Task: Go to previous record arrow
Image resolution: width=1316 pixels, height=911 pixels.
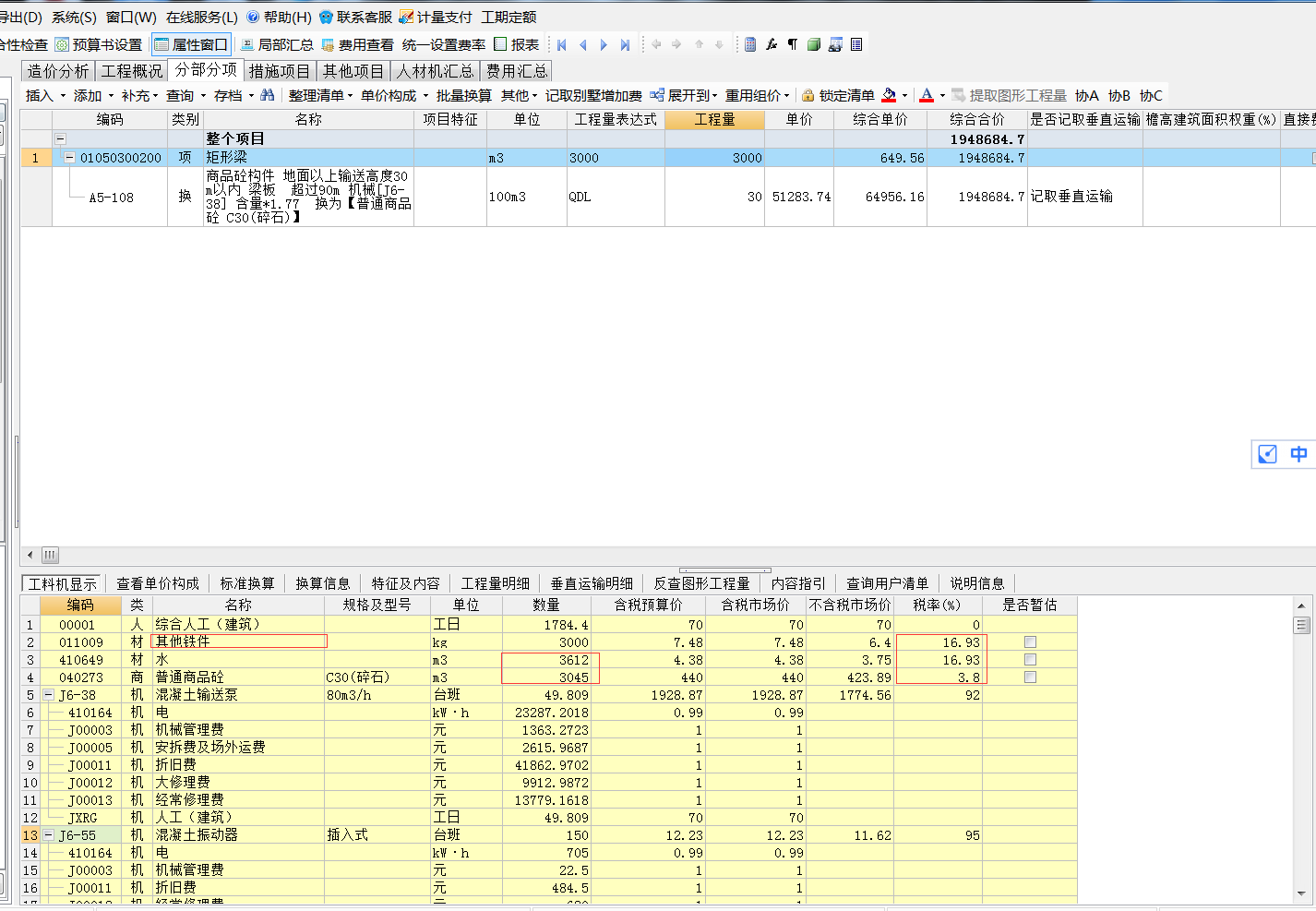Action: click(582, 44)
